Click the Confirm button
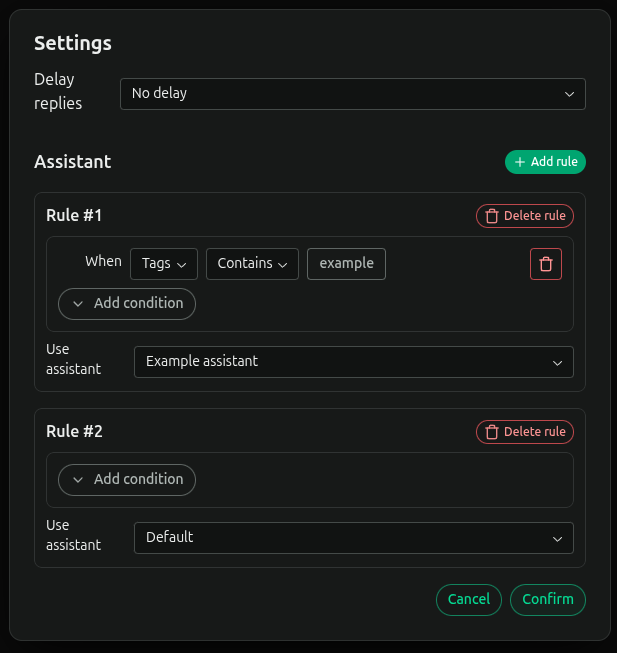Viewport: 617px width, 653px height. pyautogui.click(x=548, y=600)
